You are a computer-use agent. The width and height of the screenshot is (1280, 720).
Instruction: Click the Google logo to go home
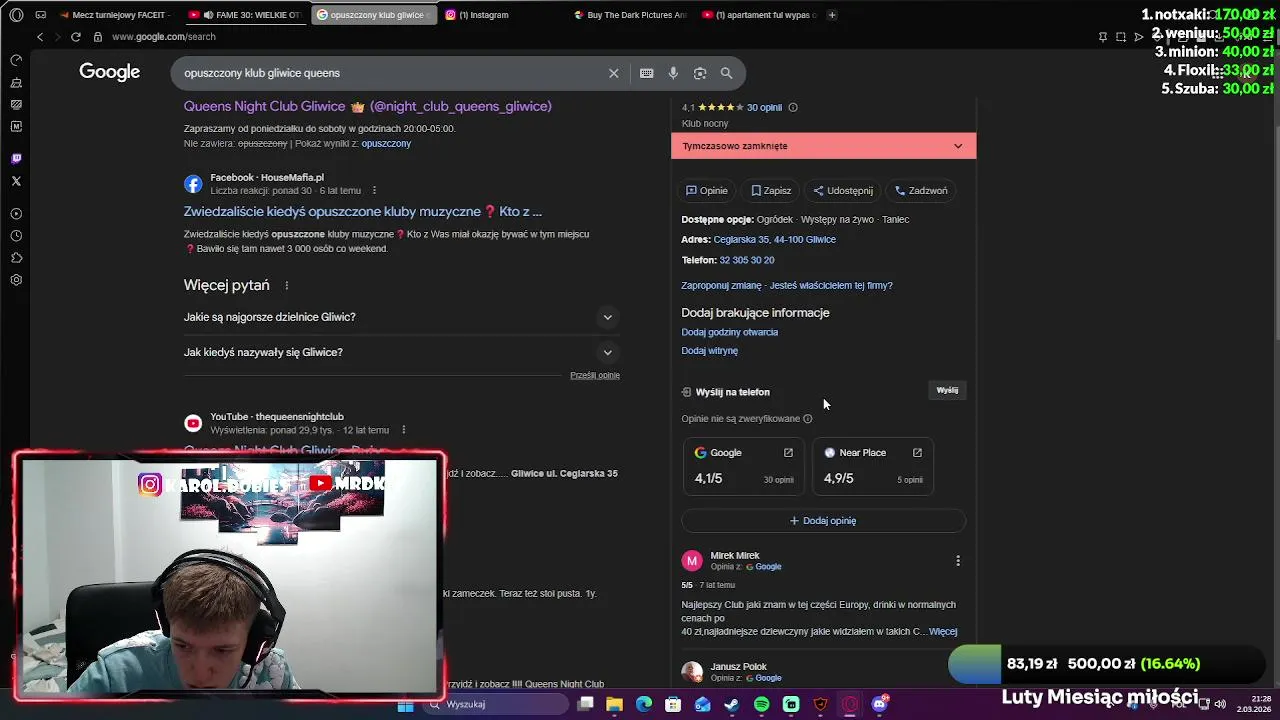click(x=110, y=72)
